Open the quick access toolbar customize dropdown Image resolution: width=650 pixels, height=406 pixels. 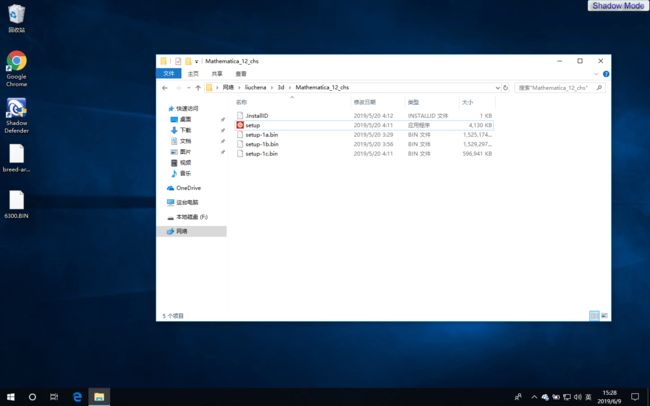196,61
